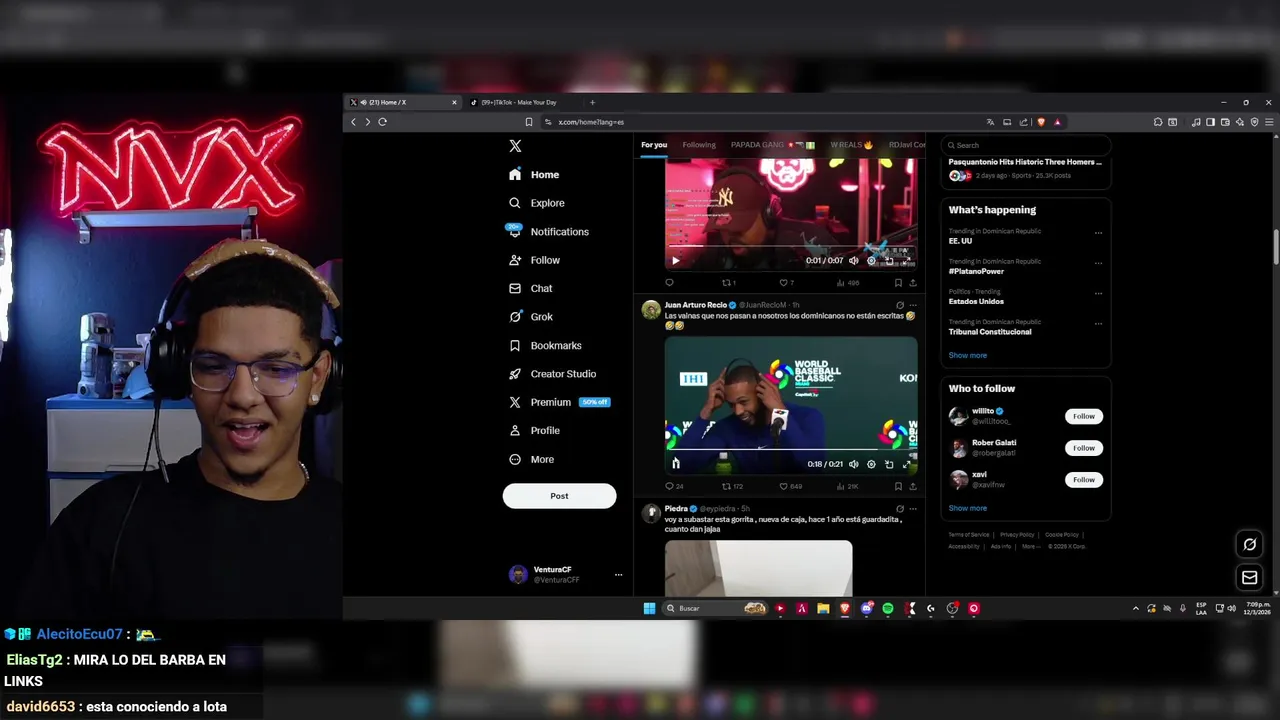
Task: Play the top paused video
Action: 675,260
